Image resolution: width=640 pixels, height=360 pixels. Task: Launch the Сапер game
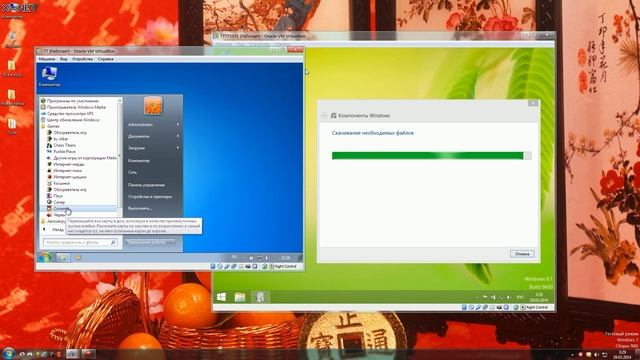(56, 202)
